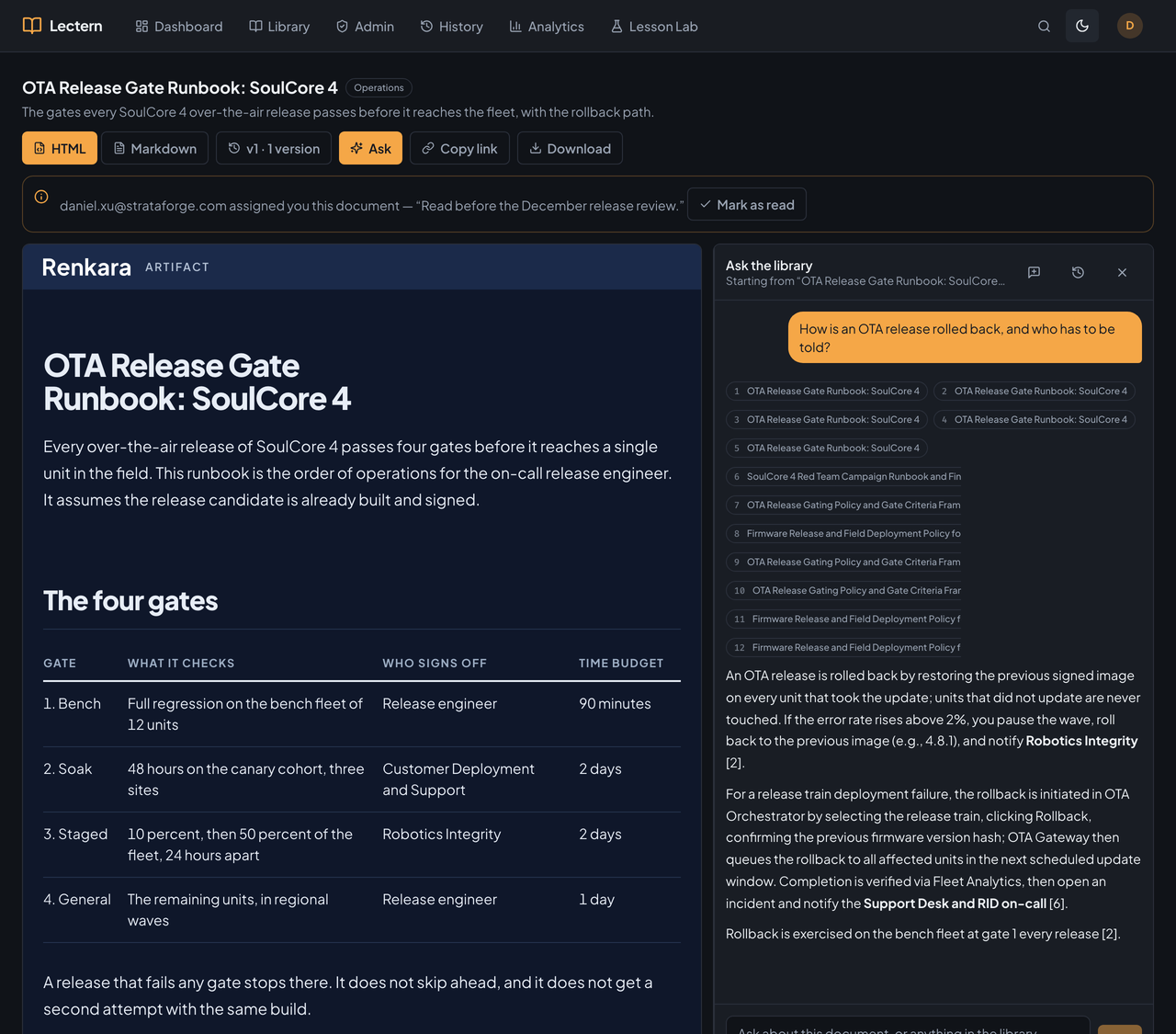The image size is (1176, 1034).
Task: Open citation 10 OTA Release Gating Policy
Action: pyautogui.click(x=843, y=591)
